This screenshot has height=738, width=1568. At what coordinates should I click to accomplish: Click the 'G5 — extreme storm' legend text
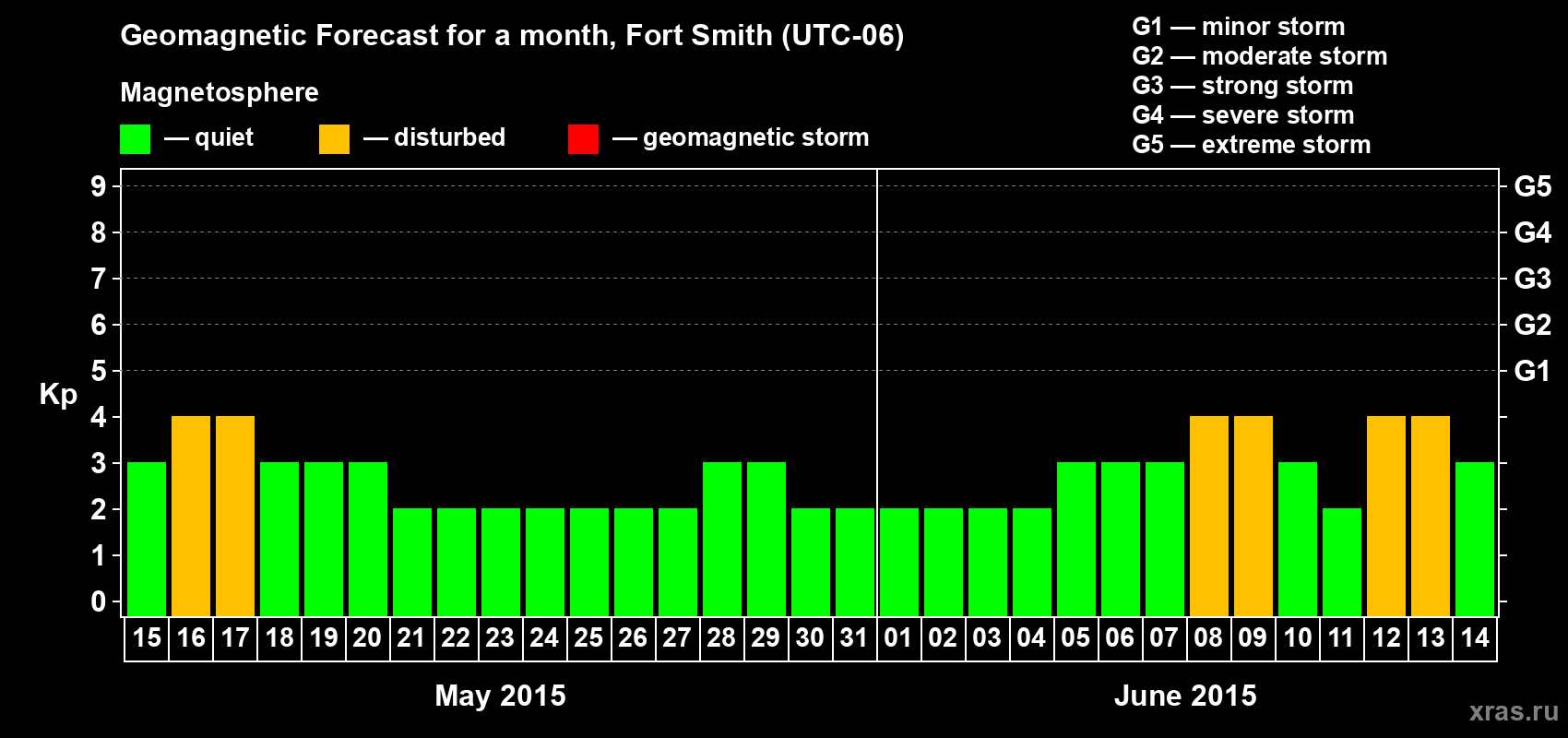[x=1251, y=145]
